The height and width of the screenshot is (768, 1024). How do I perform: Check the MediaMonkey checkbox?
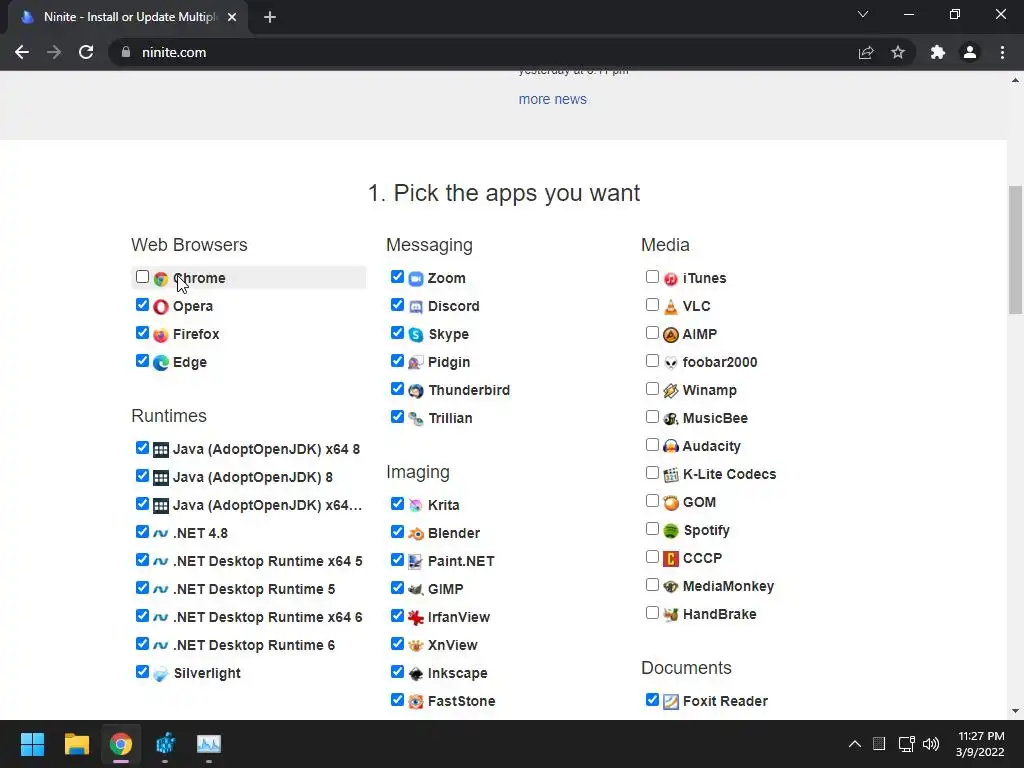(x=652, y=585)
